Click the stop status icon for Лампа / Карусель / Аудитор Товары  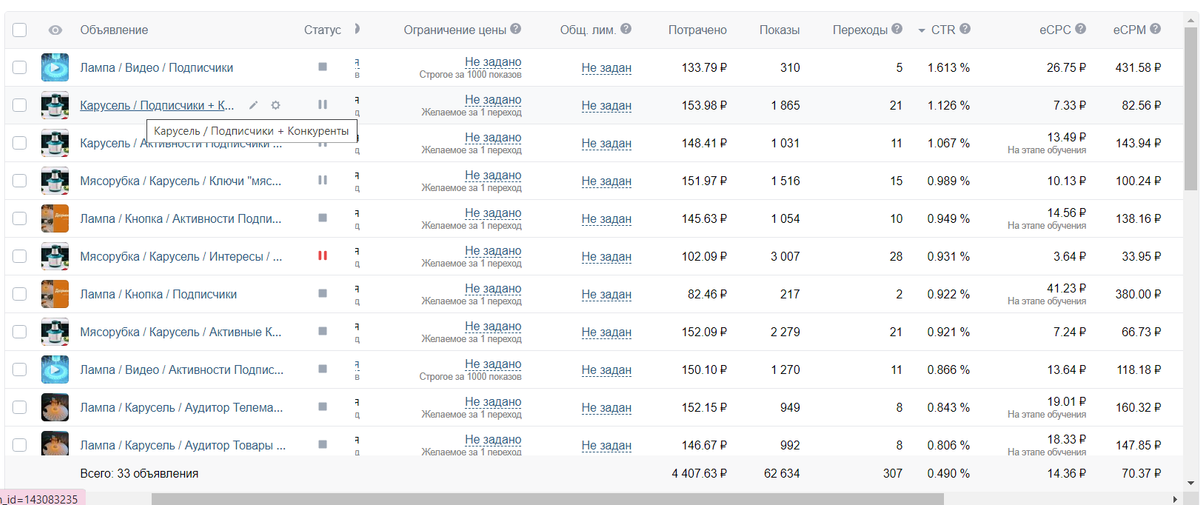pyautogui.click(x=322, y=445)
